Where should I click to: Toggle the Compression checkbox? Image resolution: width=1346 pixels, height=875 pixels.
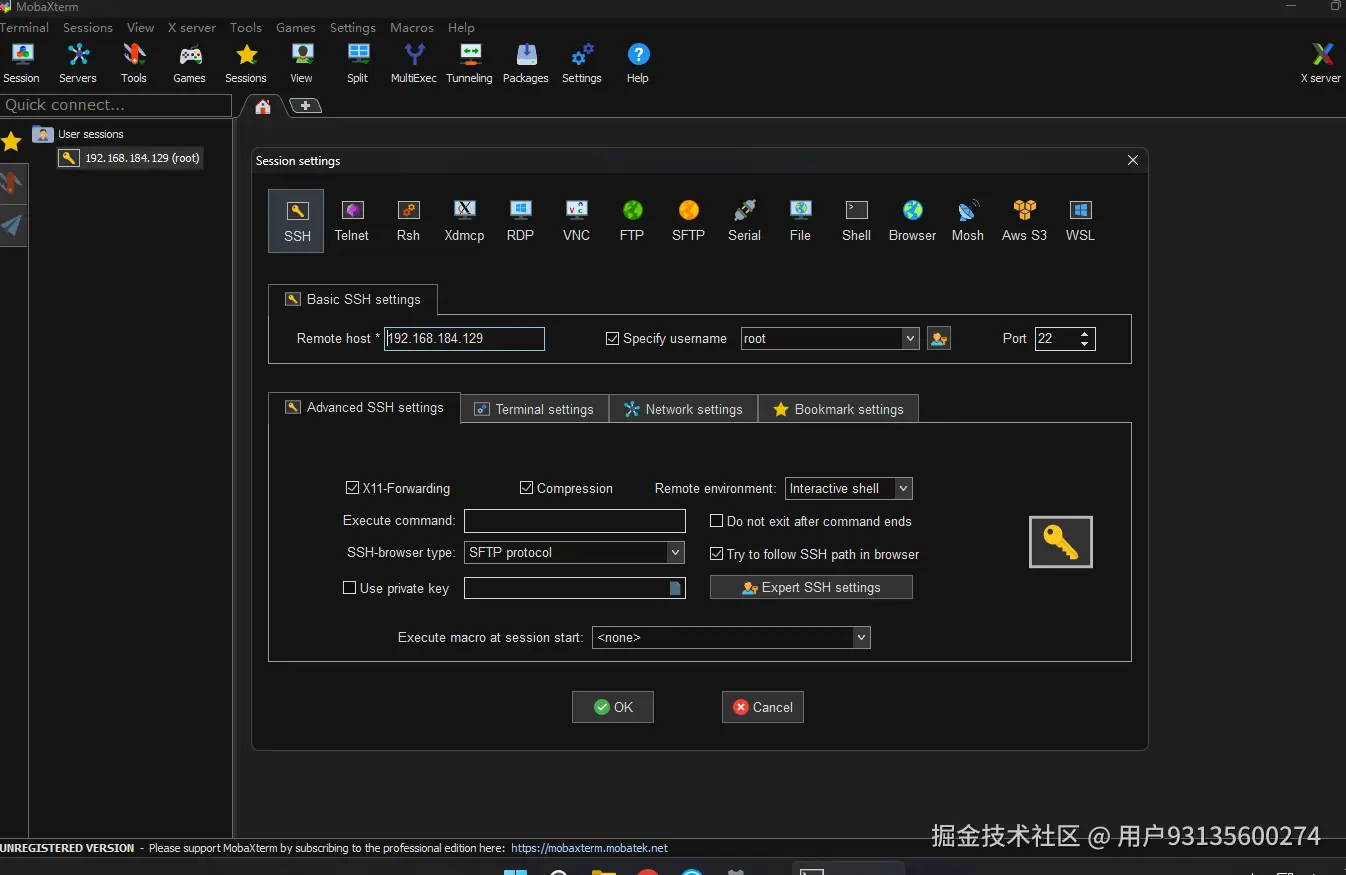tap(526, 488)
